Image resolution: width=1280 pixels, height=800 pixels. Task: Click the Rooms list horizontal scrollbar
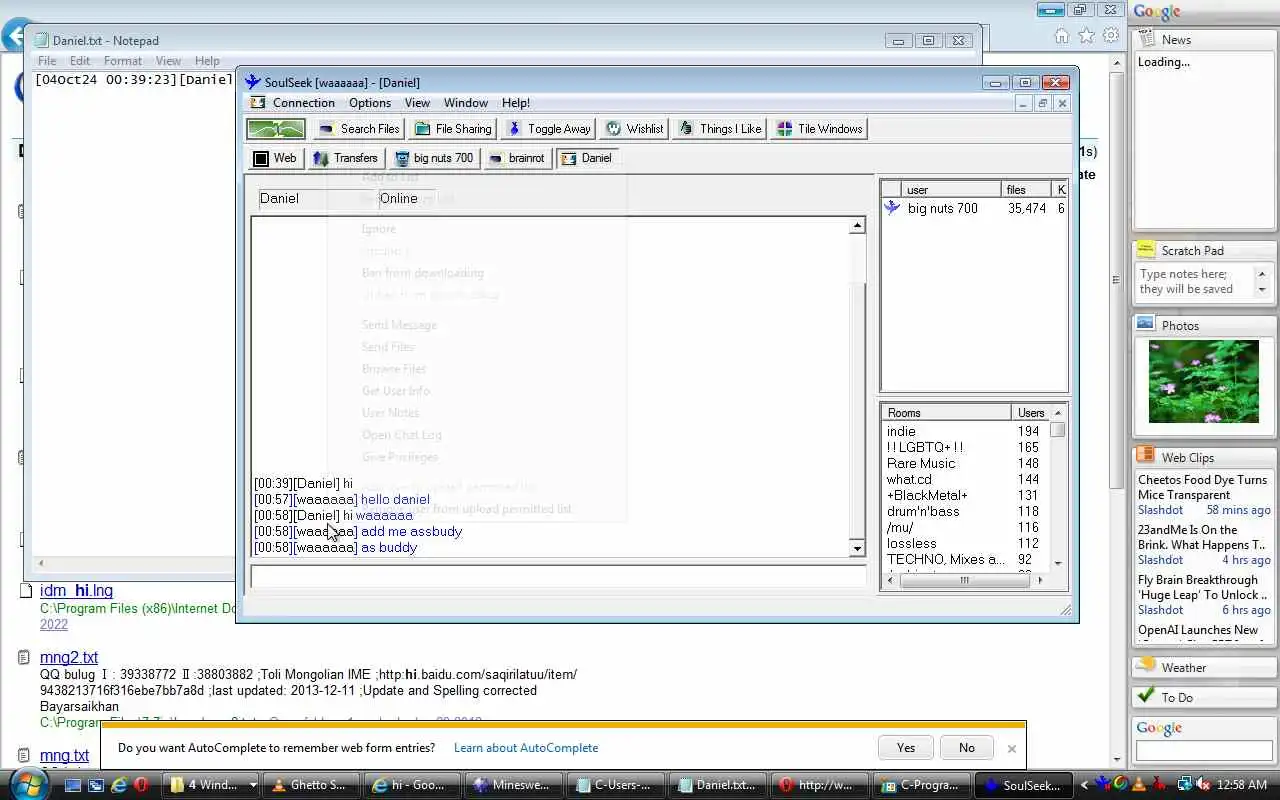coord(964,580)
